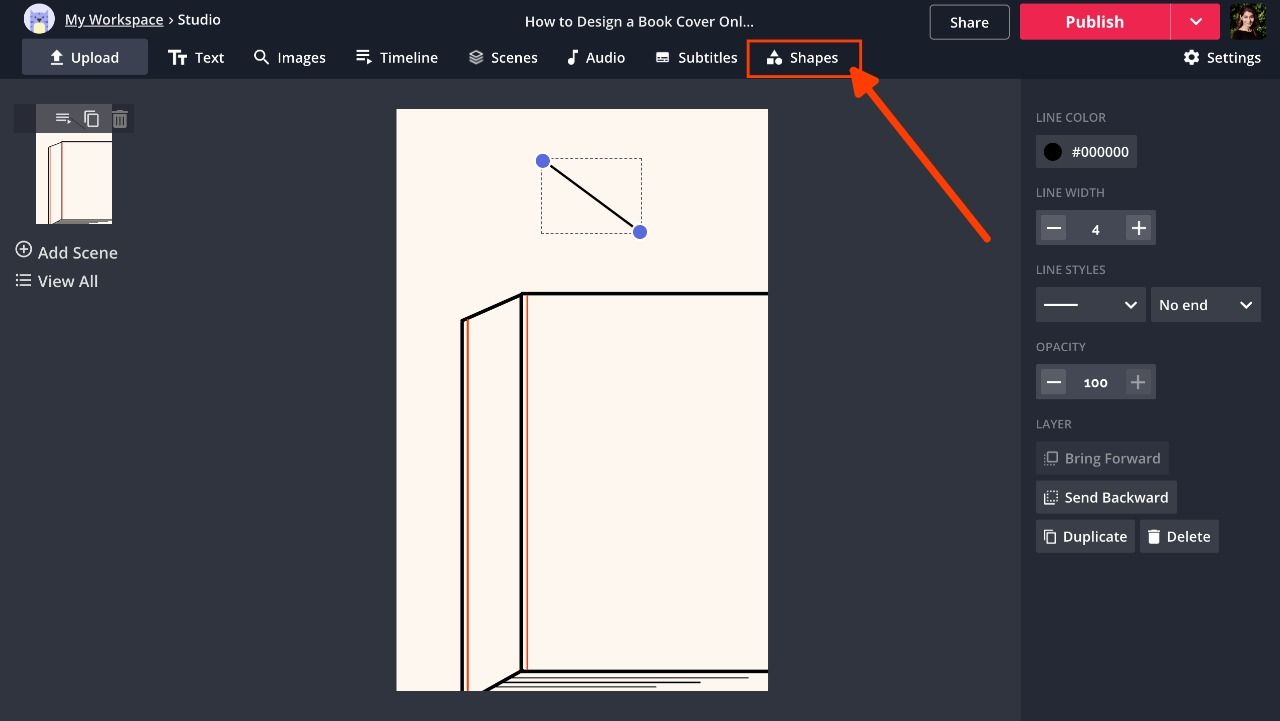Send the line backward one layer

tap(1105, 497)
